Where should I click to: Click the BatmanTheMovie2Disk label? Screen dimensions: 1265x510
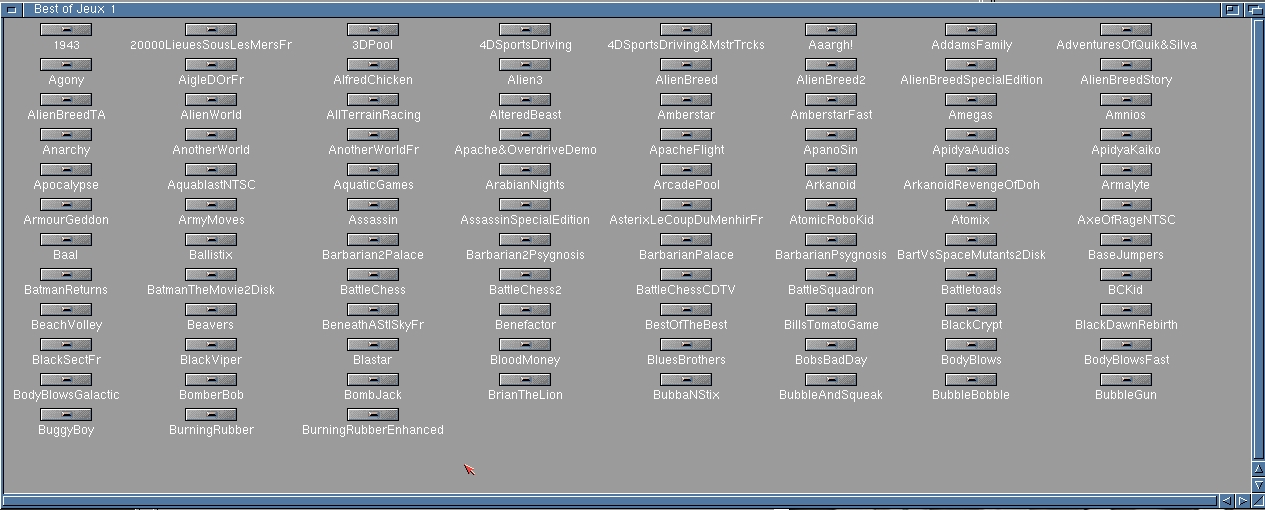click(x=211, y=290)
